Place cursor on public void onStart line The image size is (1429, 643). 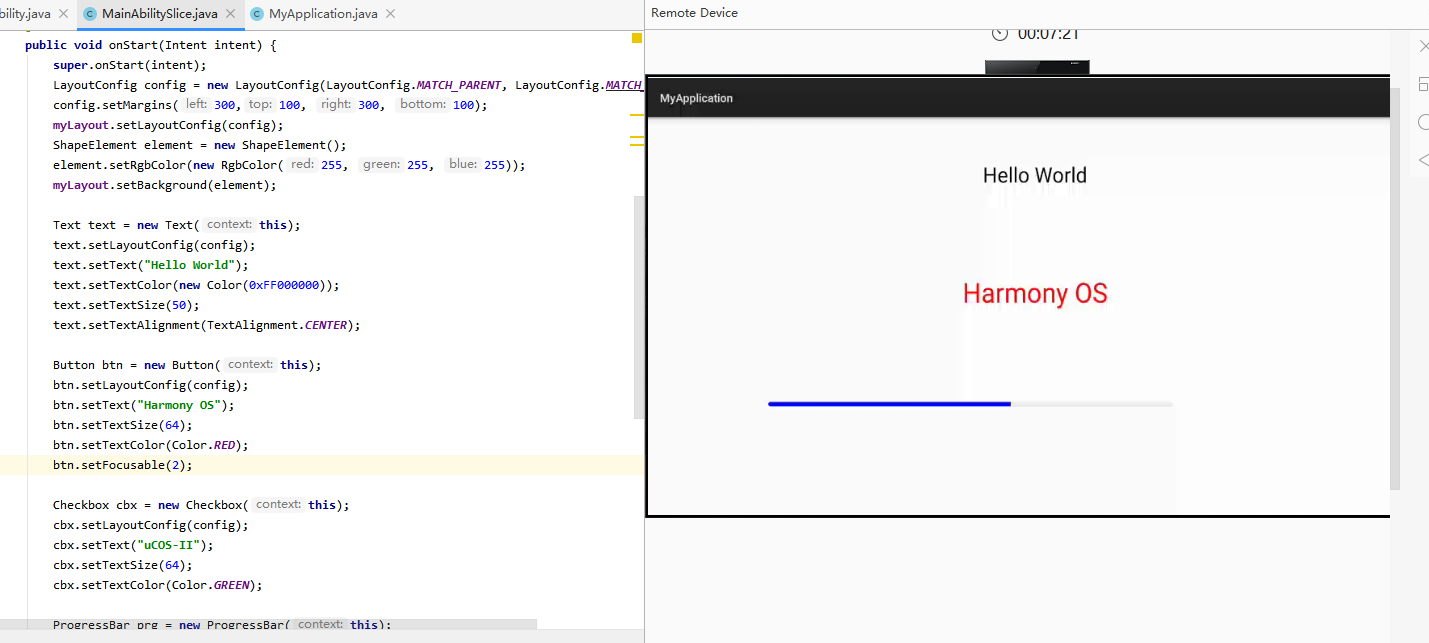click(150, 45)
